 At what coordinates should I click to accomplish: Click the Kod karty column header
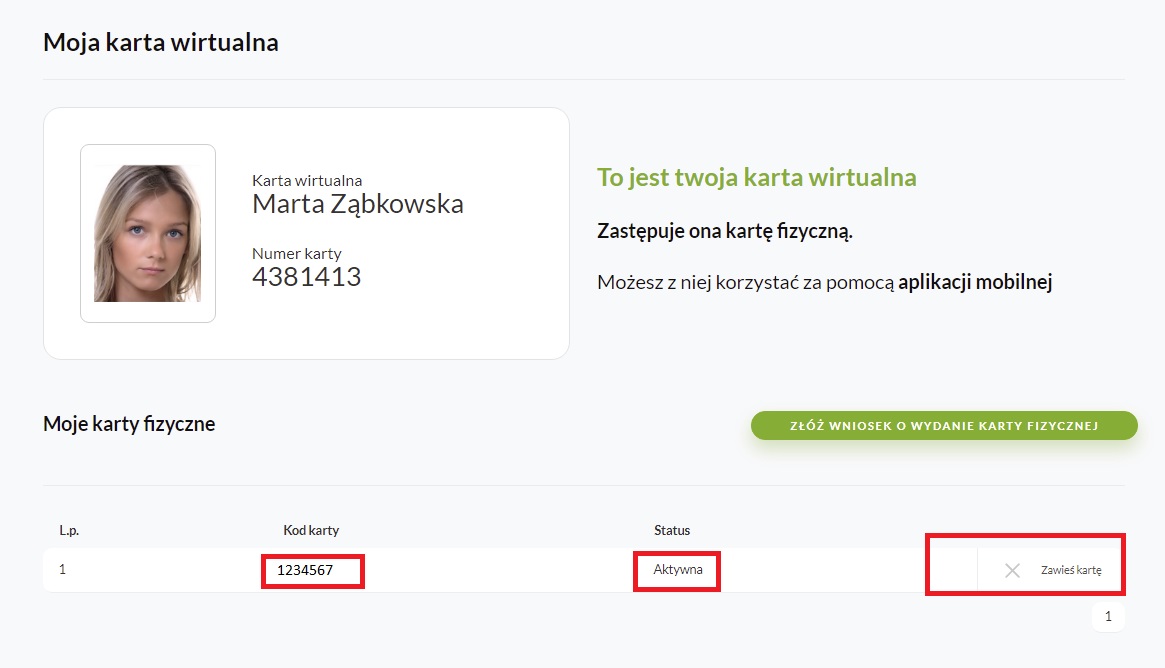tap(311, 530)
